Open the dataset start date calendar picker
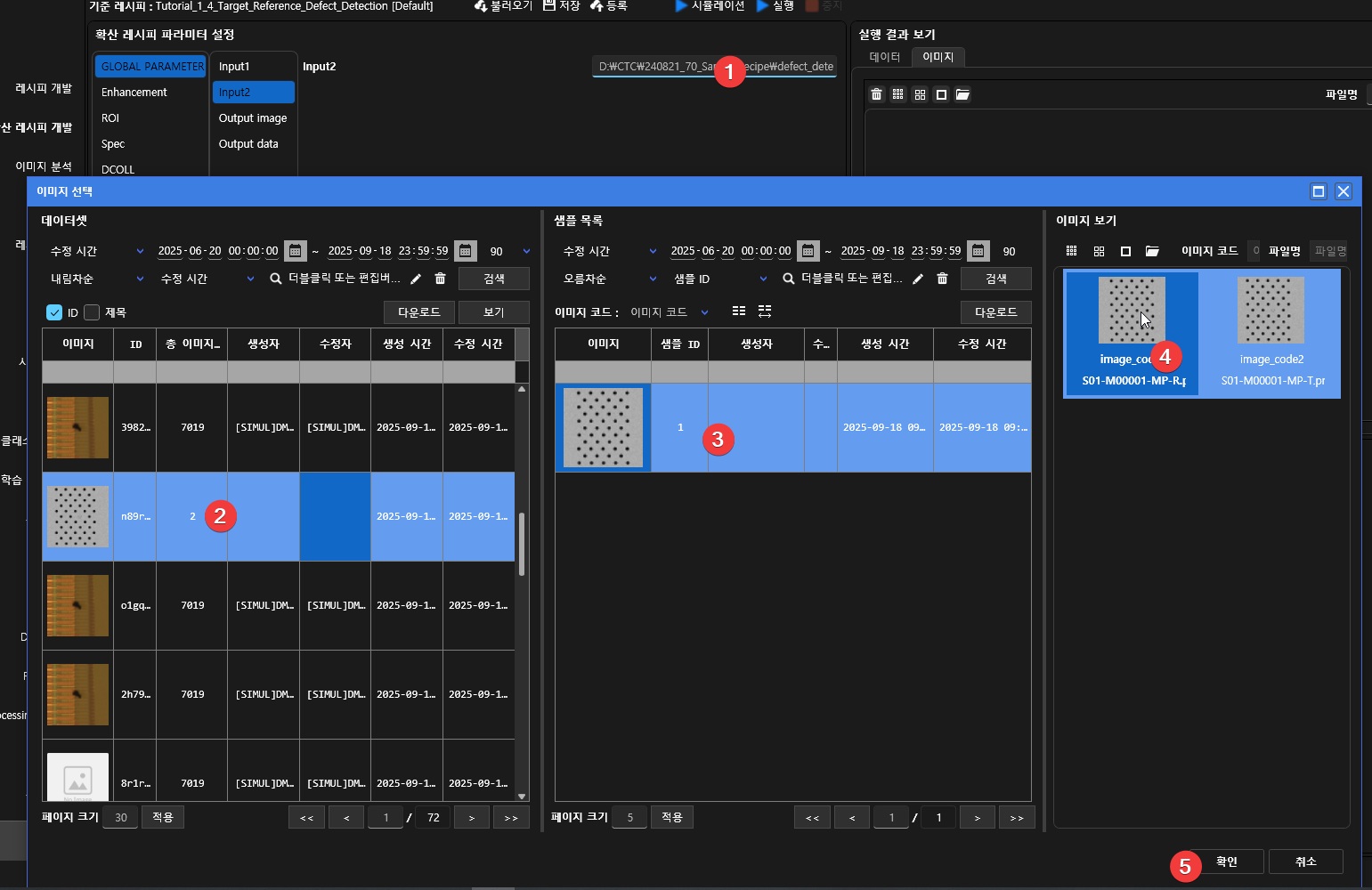This screenshot has height=890, width=1372. tap(296, 251)
